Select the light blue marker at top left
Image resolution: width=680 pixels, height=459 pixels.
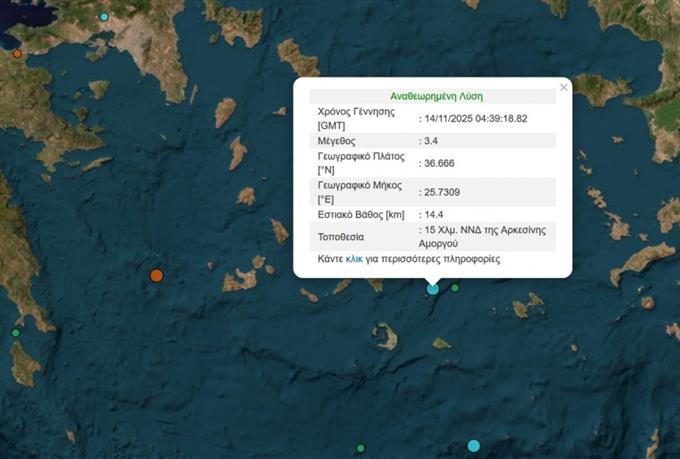[x=104, y=17]
